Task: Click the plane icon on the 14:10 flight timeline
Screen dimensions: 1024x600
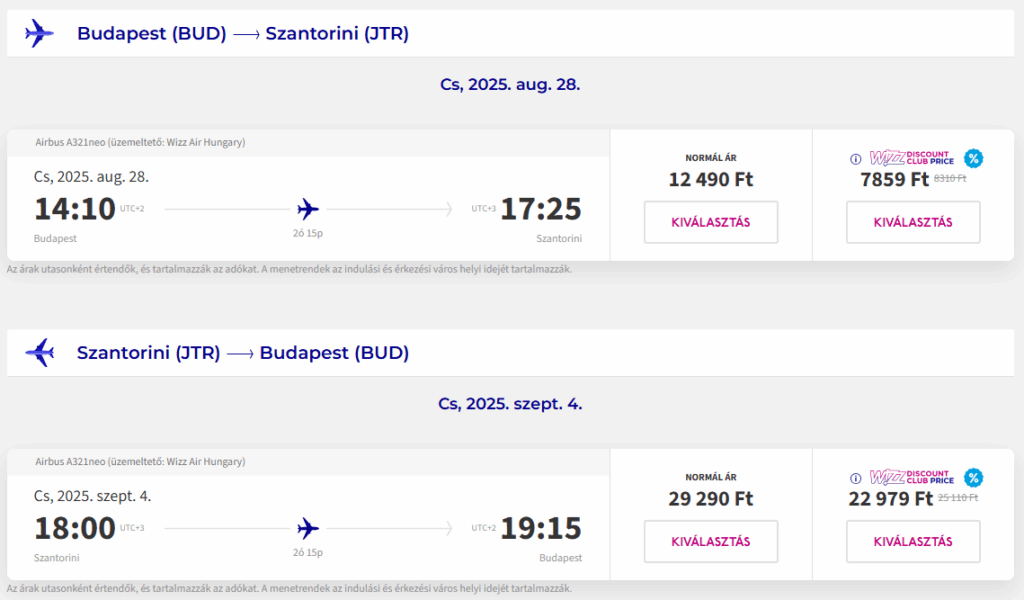Action: point(308,210)
